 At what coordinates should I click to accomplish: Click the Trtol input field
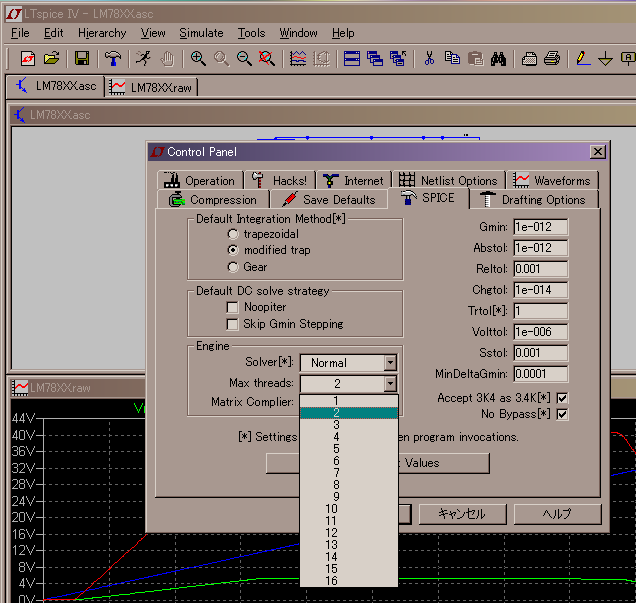[x=541, y=311]
